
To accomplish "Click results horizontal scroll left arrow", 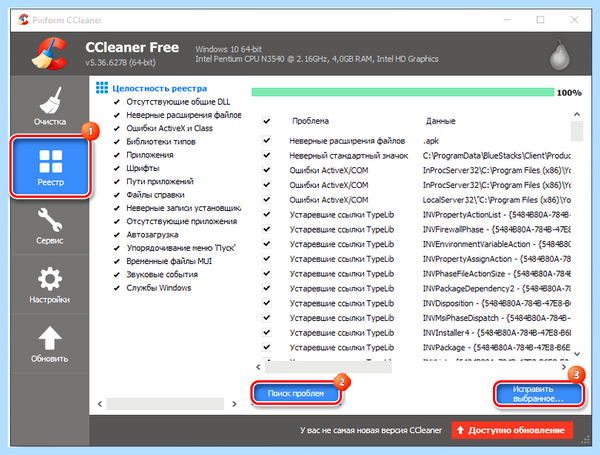I will click(x=258, y=367).
